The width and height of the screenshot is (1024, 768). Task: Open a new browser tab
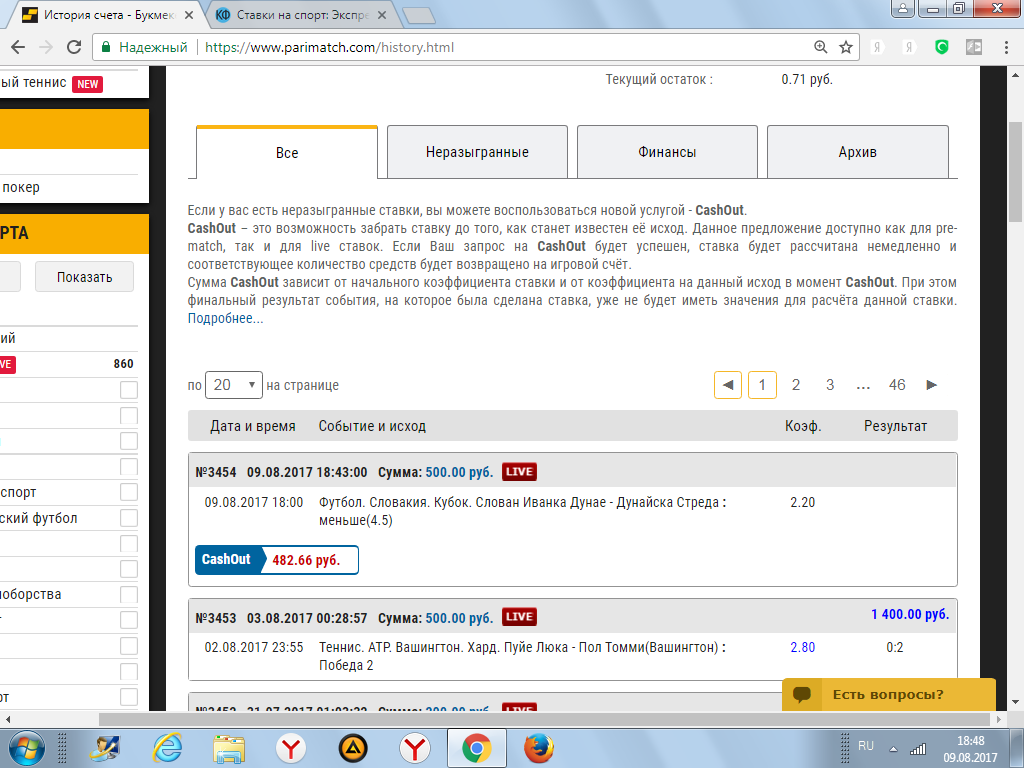419,16
